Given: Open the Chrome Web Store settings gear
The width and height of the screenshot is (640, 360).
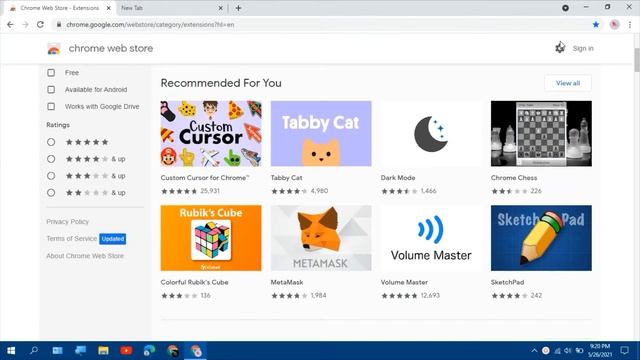Looking at the screenshot, I should [x=560, y=48].
